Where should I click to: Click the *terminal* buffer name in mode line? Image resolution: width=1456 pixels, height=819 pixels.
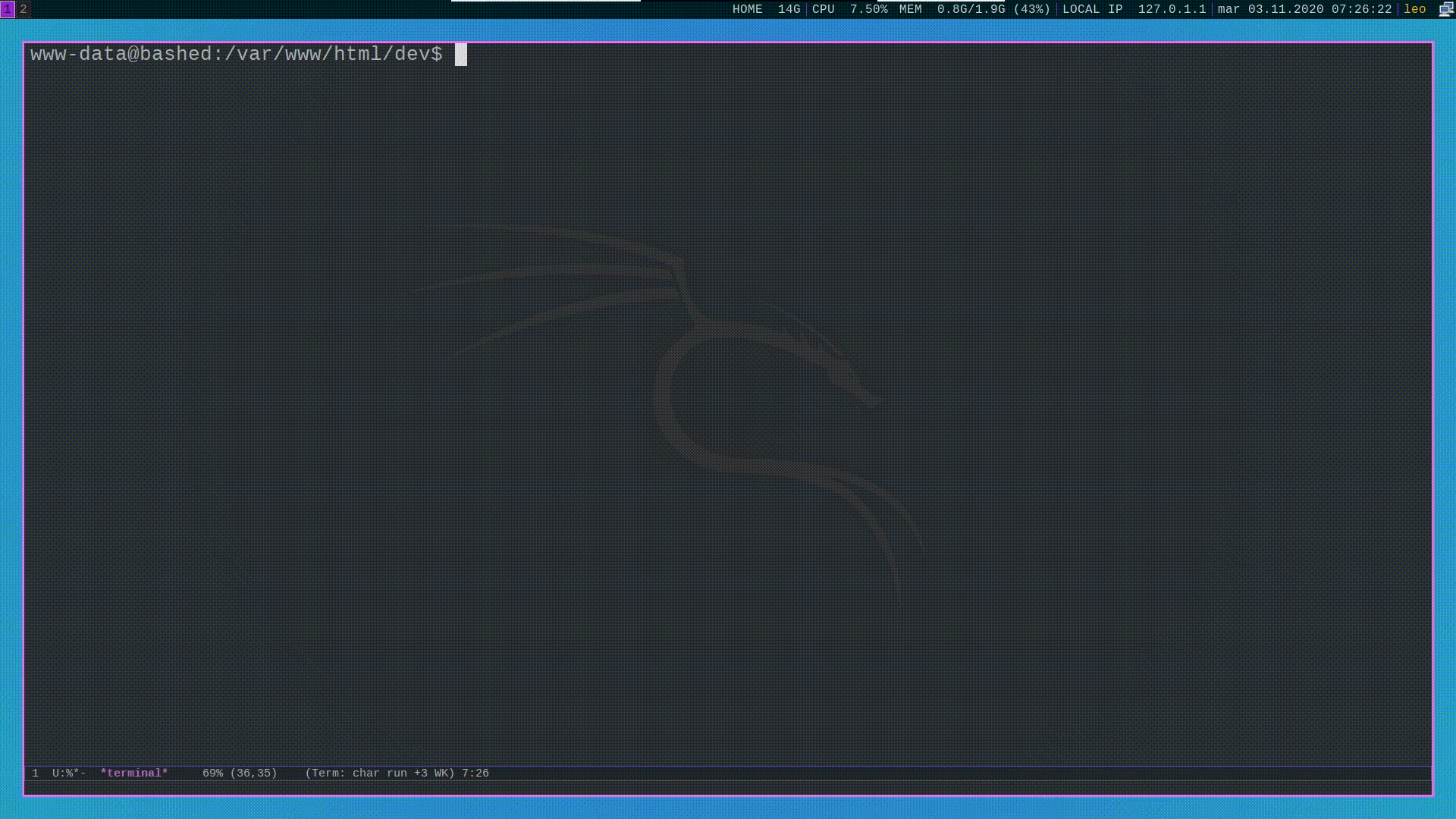(x=134, y=773)
